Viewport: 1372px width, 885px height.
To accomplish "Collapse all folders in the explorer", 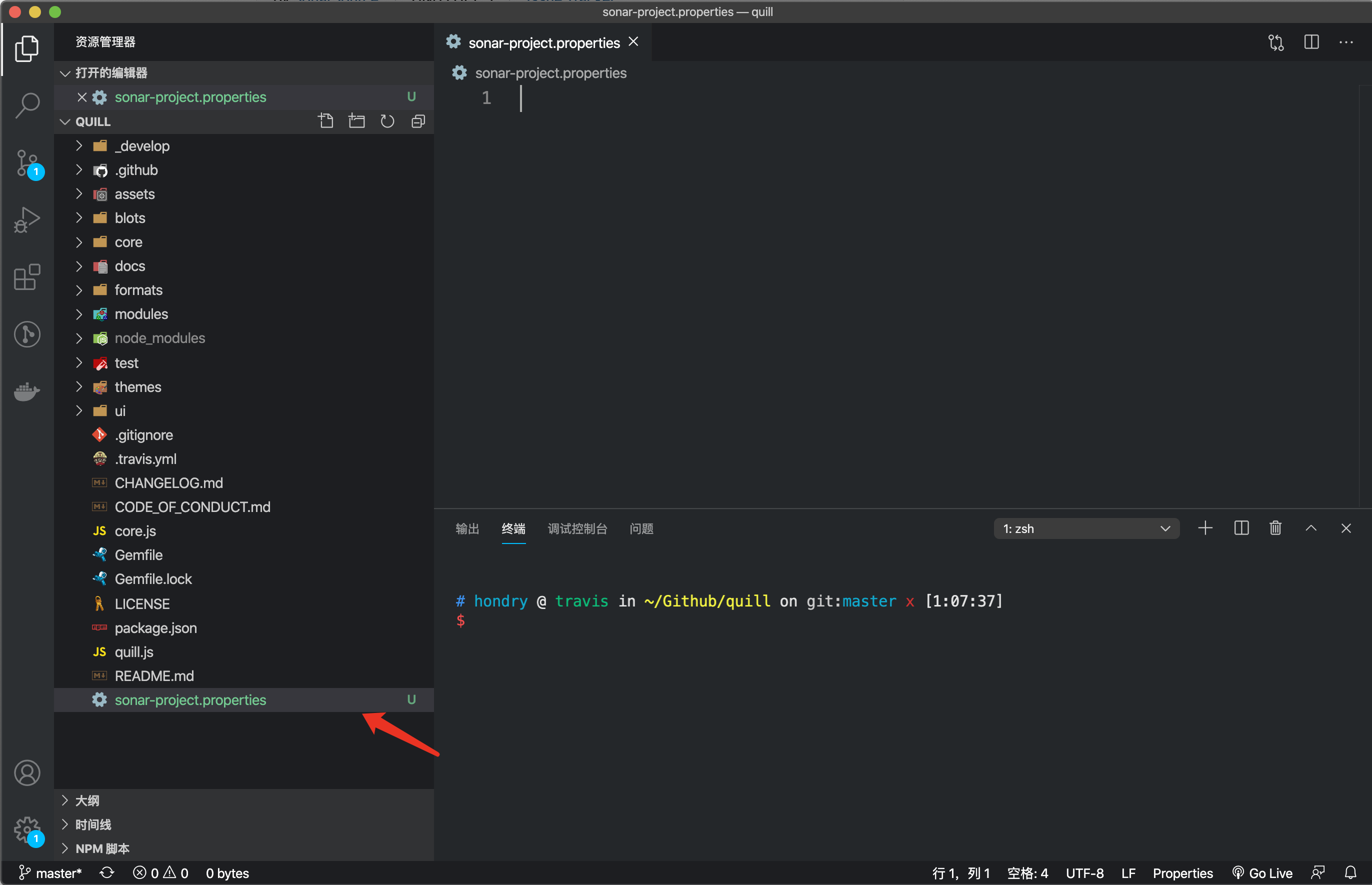I will tap(417, 120).
